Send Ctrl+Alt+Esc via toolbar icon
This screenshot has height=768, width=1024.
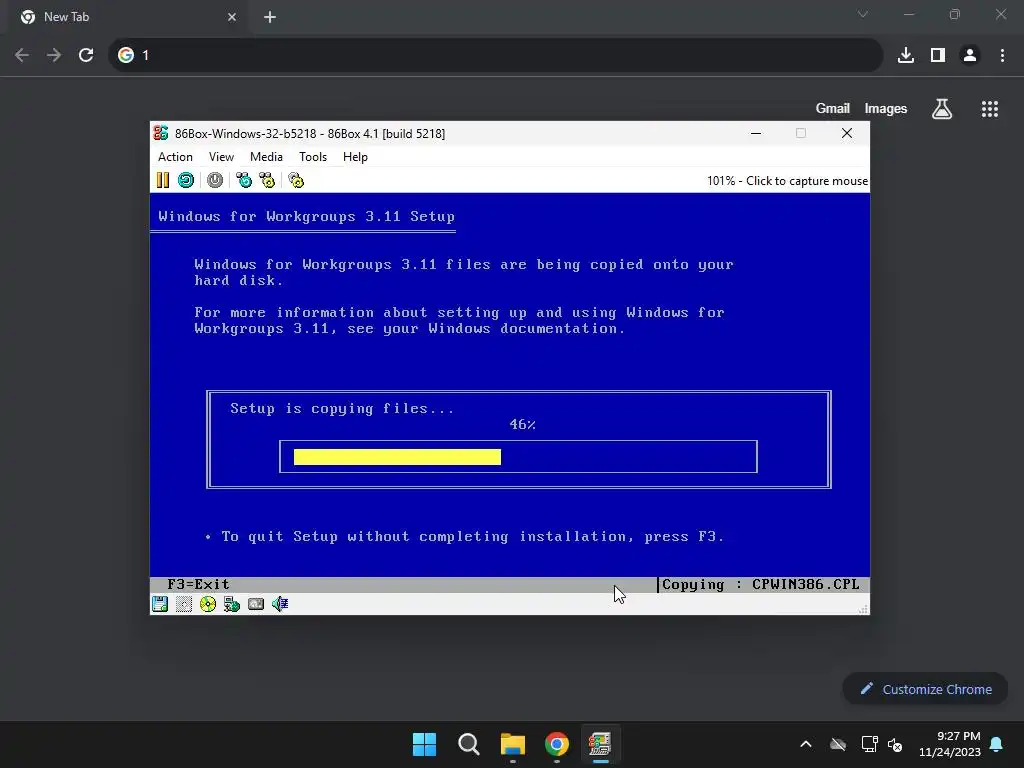(x=267, y=180)
